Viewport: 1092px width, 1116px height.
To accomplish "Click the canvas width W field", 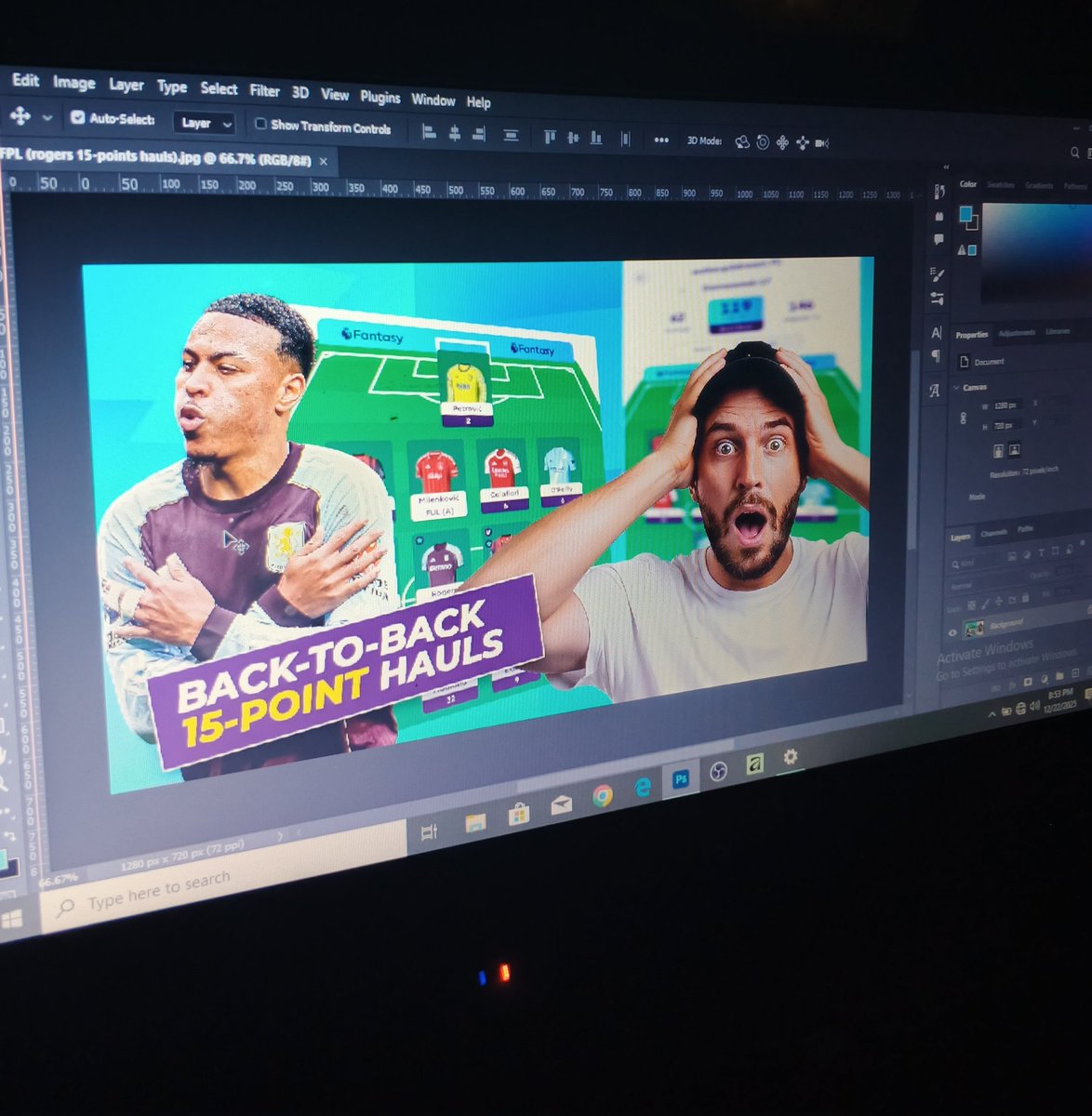I will click(1007, 405).
